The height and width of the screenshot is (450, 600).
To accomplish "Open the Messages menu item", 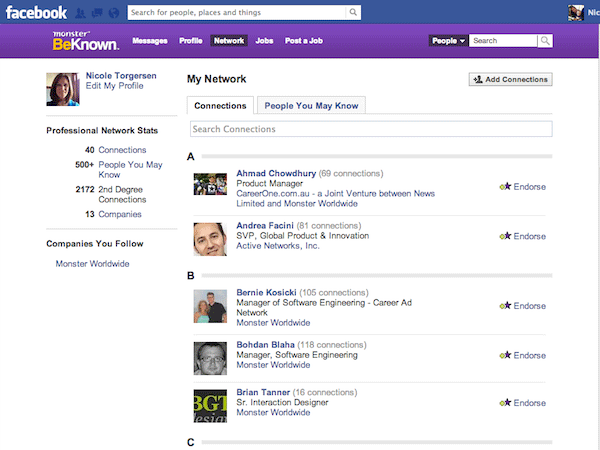I will click(x=150, y=41).
